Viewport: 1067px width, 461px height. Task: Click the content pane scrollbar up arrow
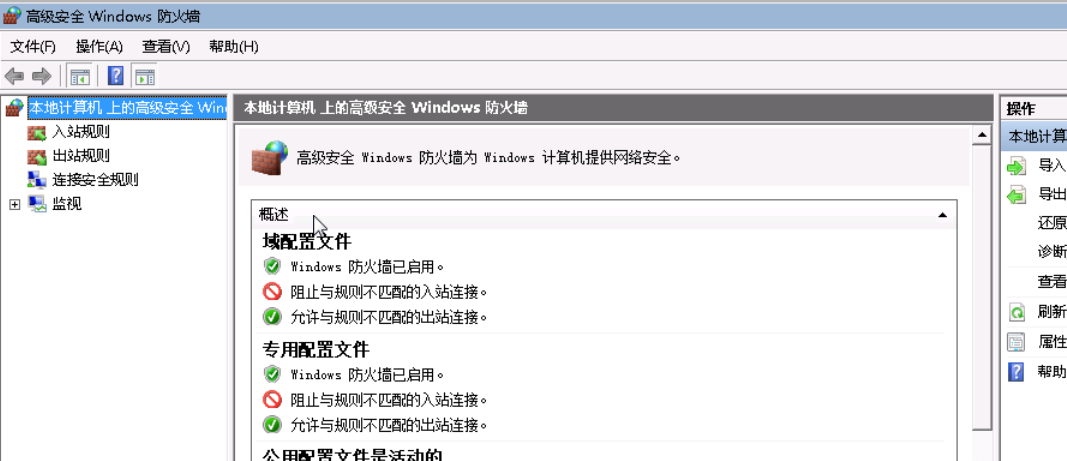coord(982,136)
